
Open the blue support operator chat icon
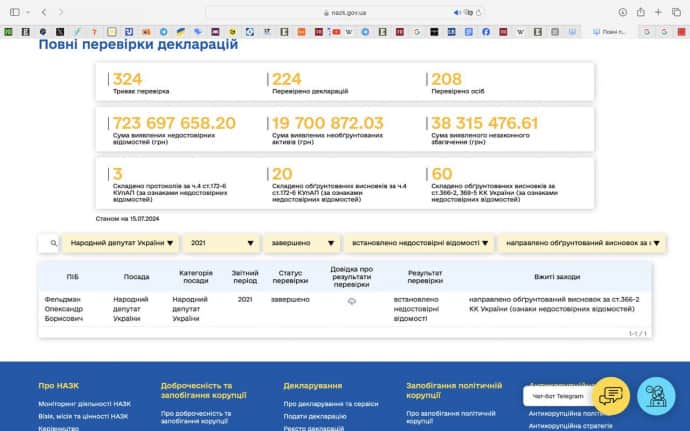tap(657, 396)
